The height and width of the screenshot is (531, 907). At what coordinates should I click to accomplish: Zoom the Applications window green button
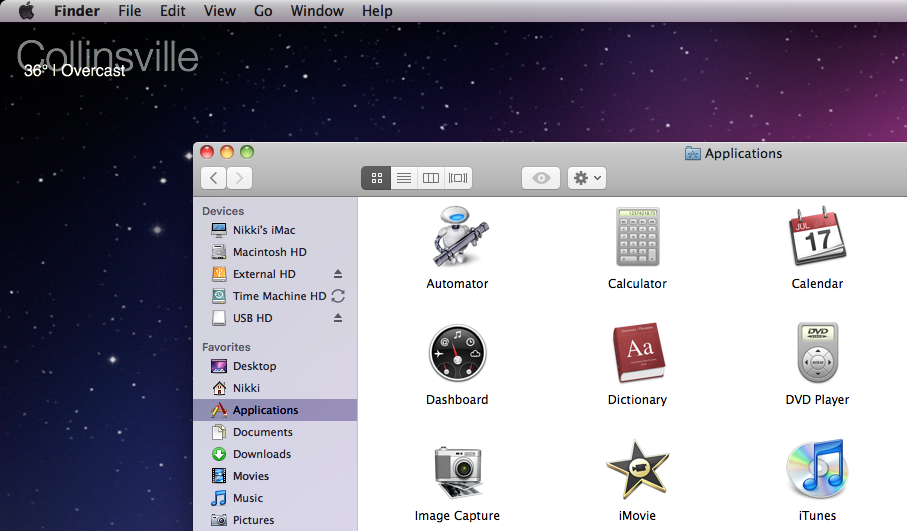pos(247,152)
